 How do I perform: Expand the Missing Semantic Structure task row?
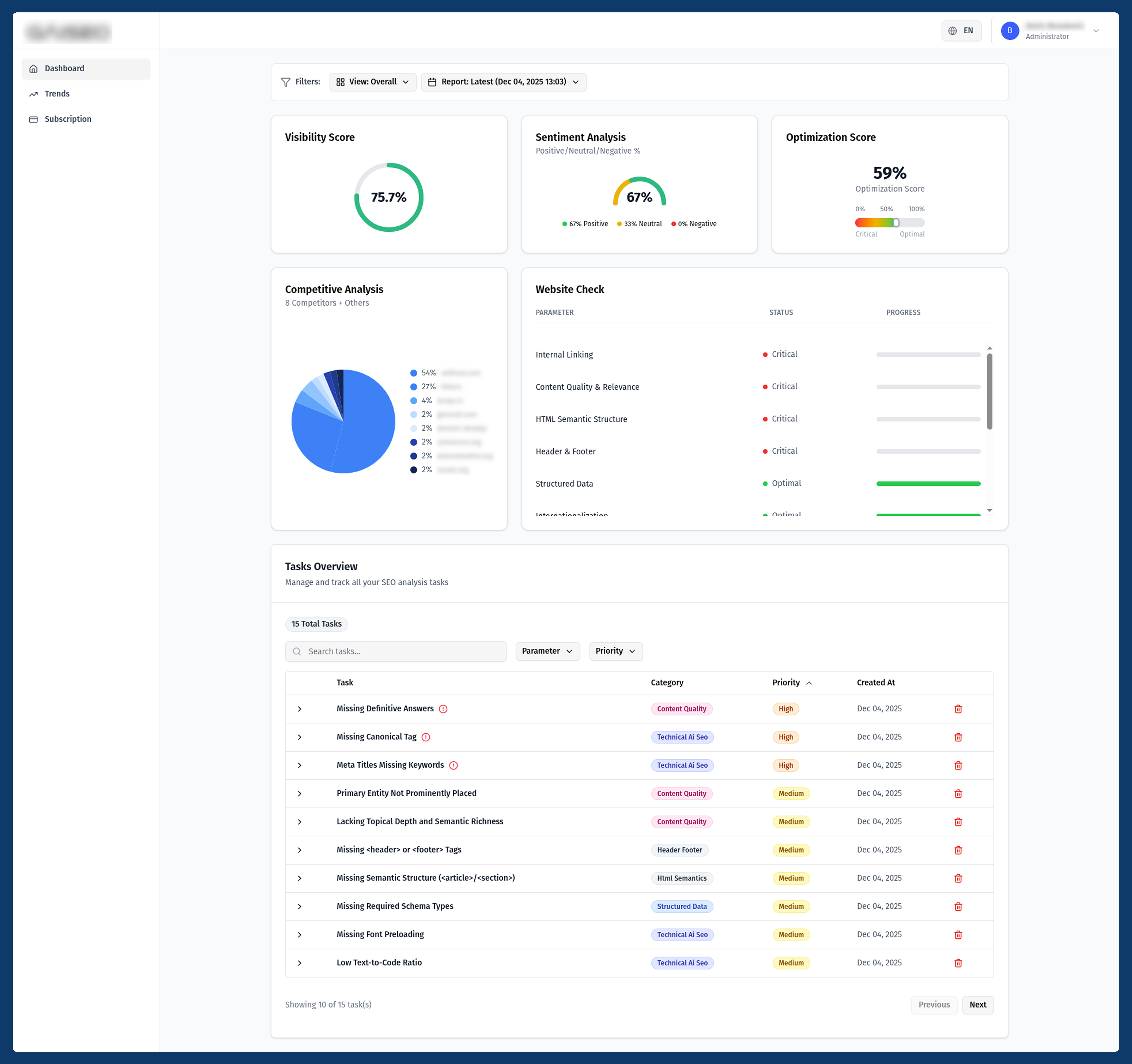pyautogui.click(x=299, y=878)
